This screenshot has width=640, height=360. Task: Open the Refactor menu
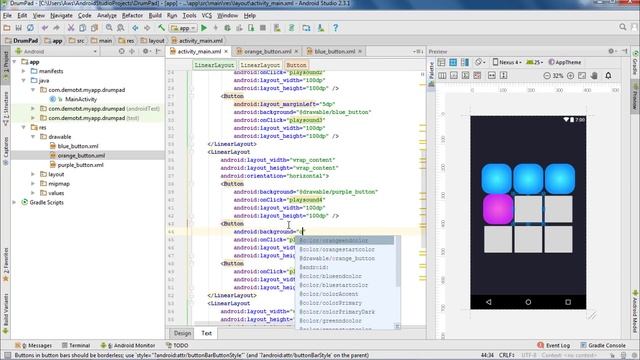pyautogui.click(x=132, y=16)
